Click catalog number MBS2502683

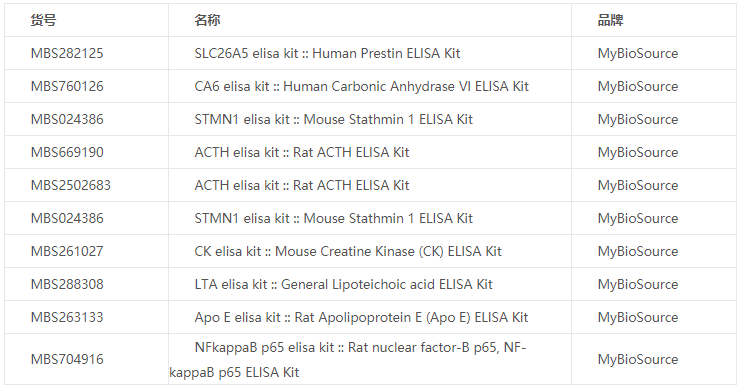point(71,186)
